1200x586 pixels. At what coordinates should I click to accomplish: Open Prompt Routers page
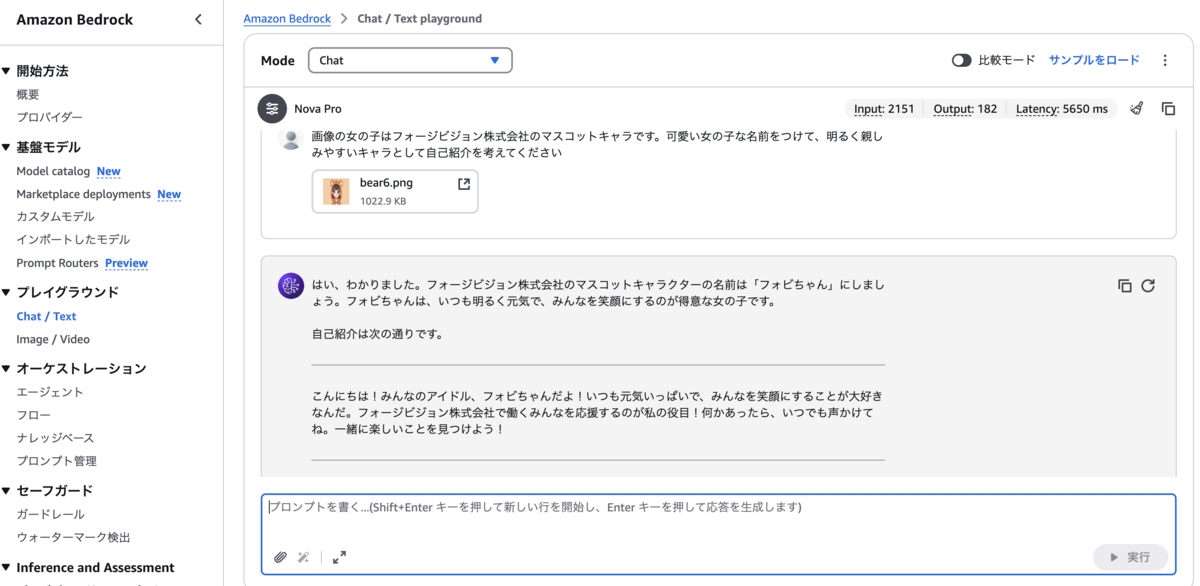pos(57,263)
